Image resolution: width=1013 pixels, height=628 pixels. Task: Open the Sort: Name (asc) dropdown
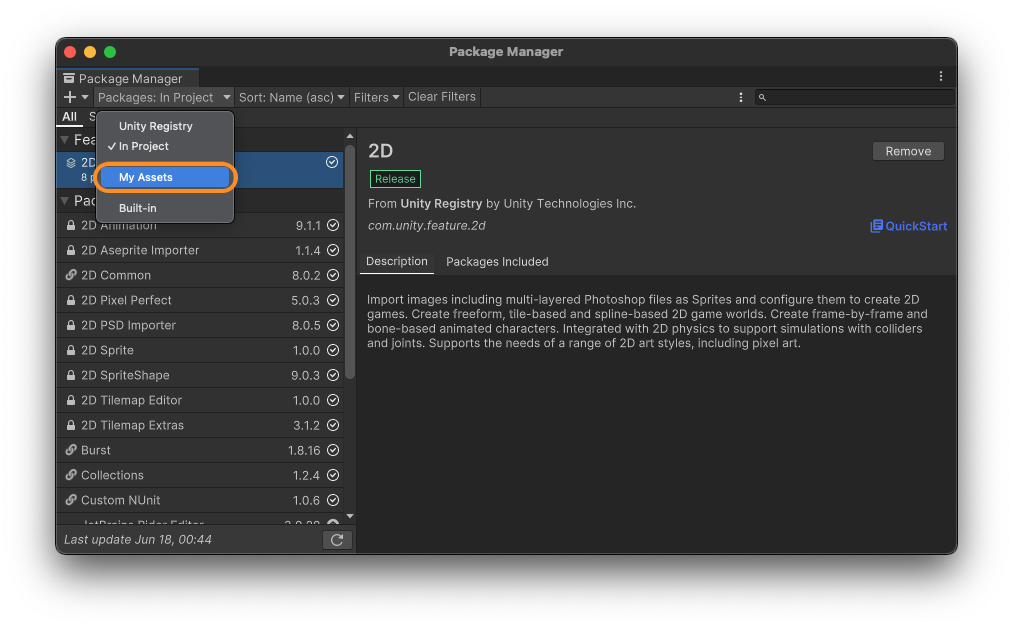tap(291, 97)
